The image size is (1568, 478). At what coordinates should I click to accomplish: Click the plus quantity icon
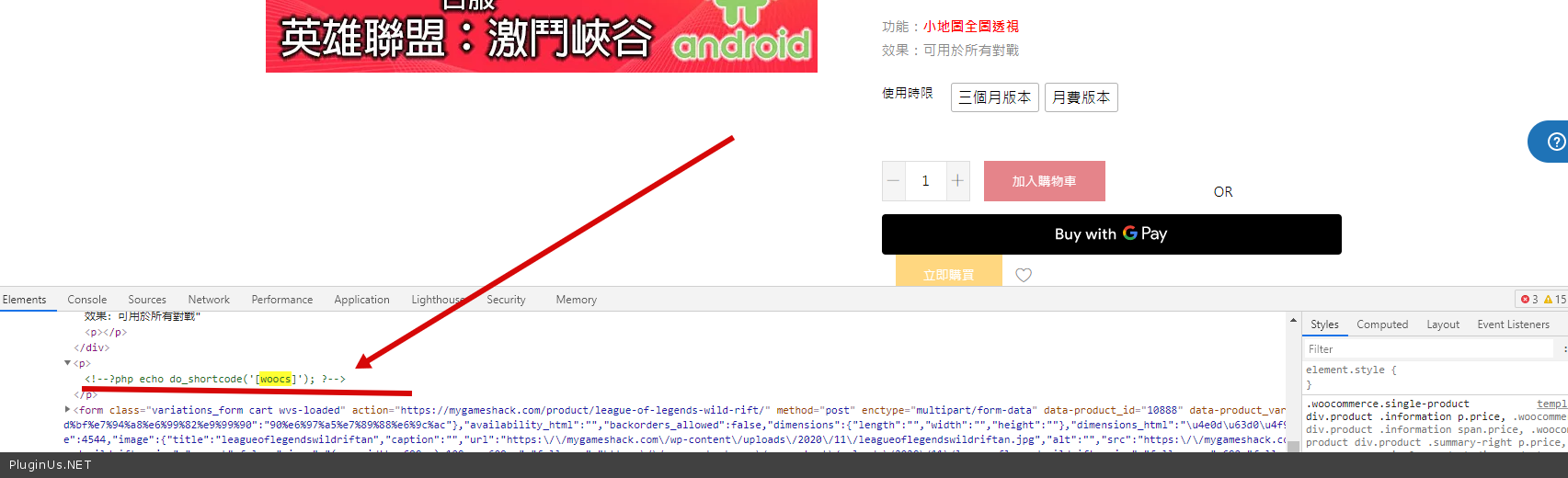957,181
